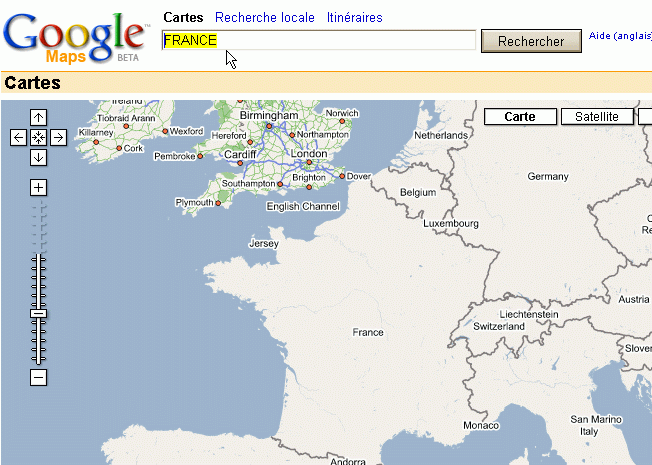Select the Cartes tab
The width and height of the screenshot is (652, 465).
[183, 17]
